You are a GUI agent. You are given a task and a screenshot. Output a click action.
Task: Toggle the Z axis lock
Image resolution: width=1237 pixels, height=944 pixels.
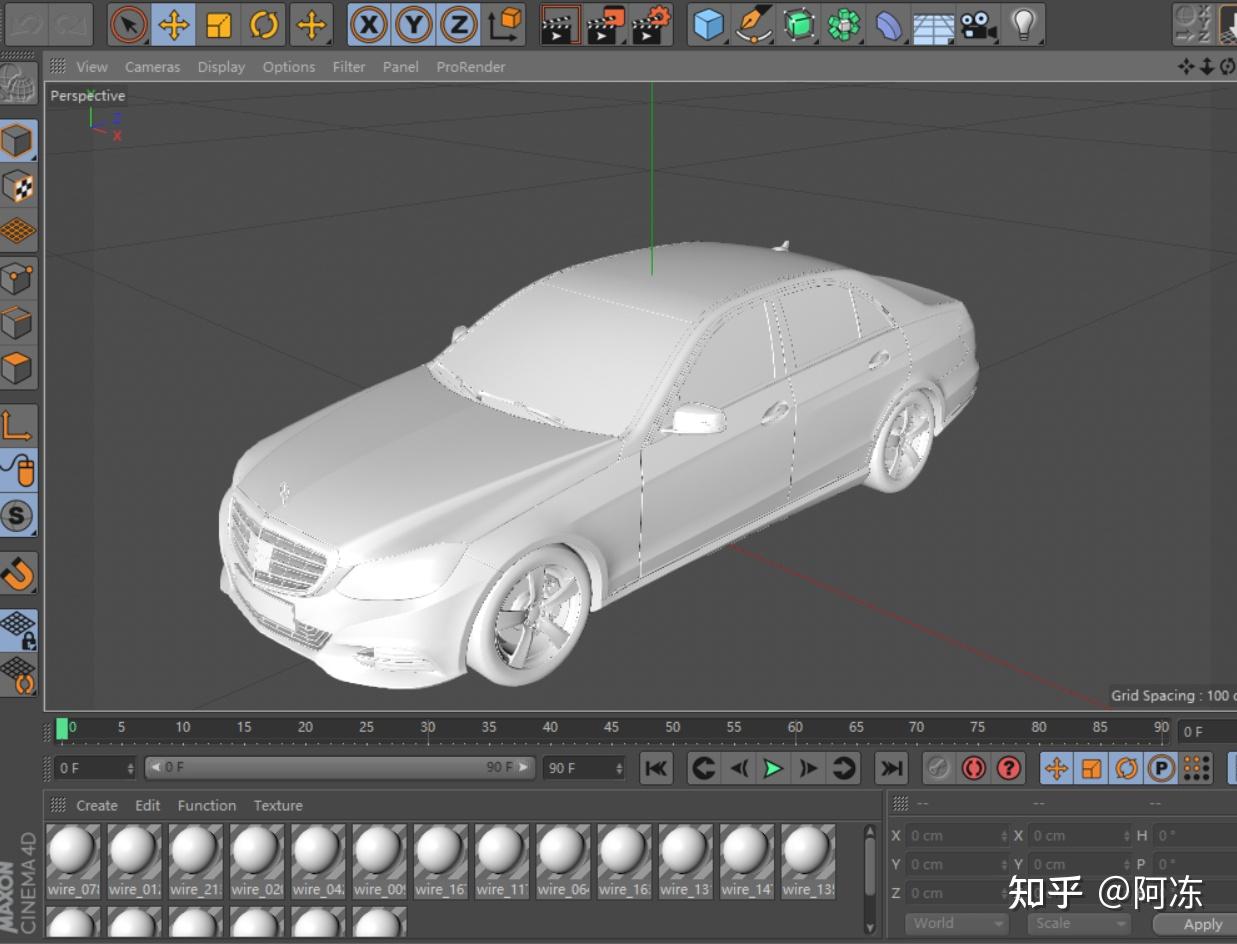[458, 24]
